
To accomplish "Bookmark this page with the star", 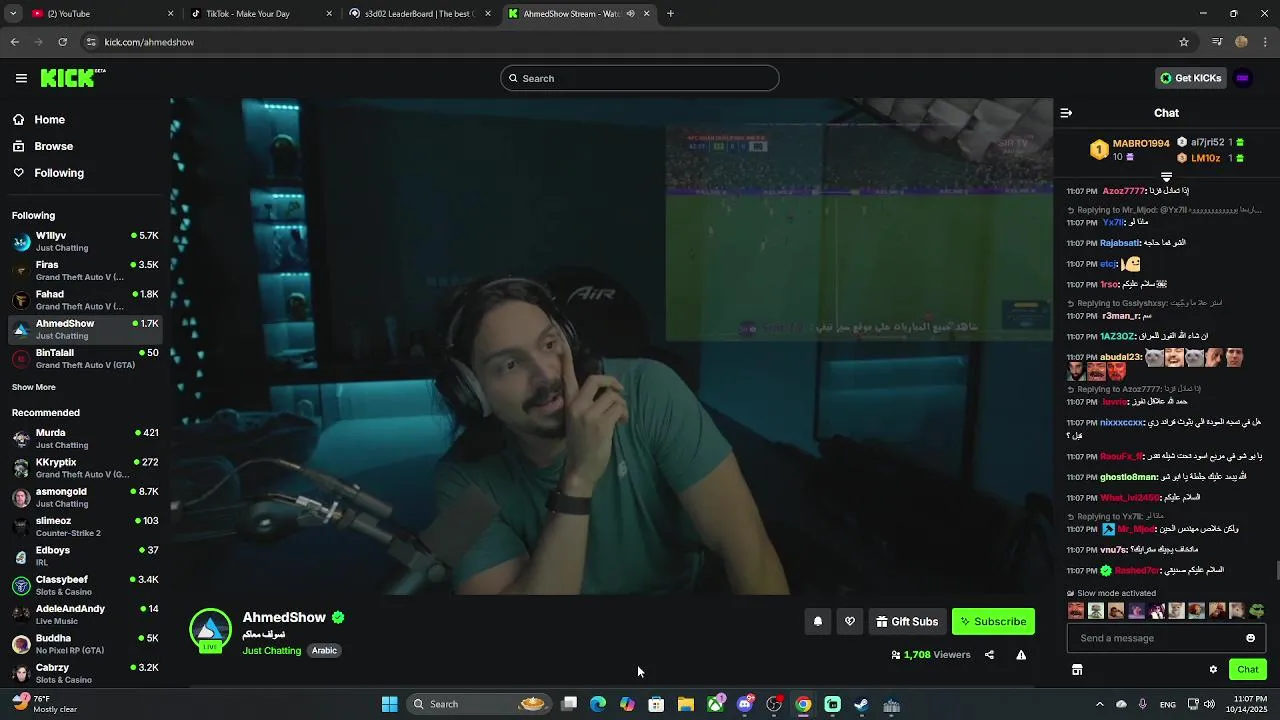I will [x=1184, y=42].
